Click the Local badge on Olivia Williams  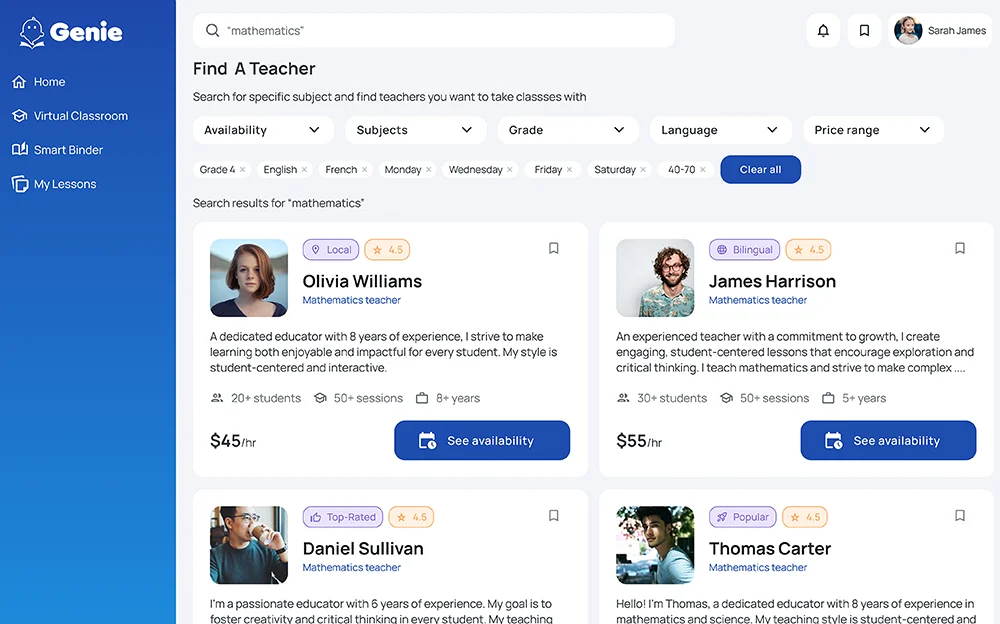coord(331,250)
